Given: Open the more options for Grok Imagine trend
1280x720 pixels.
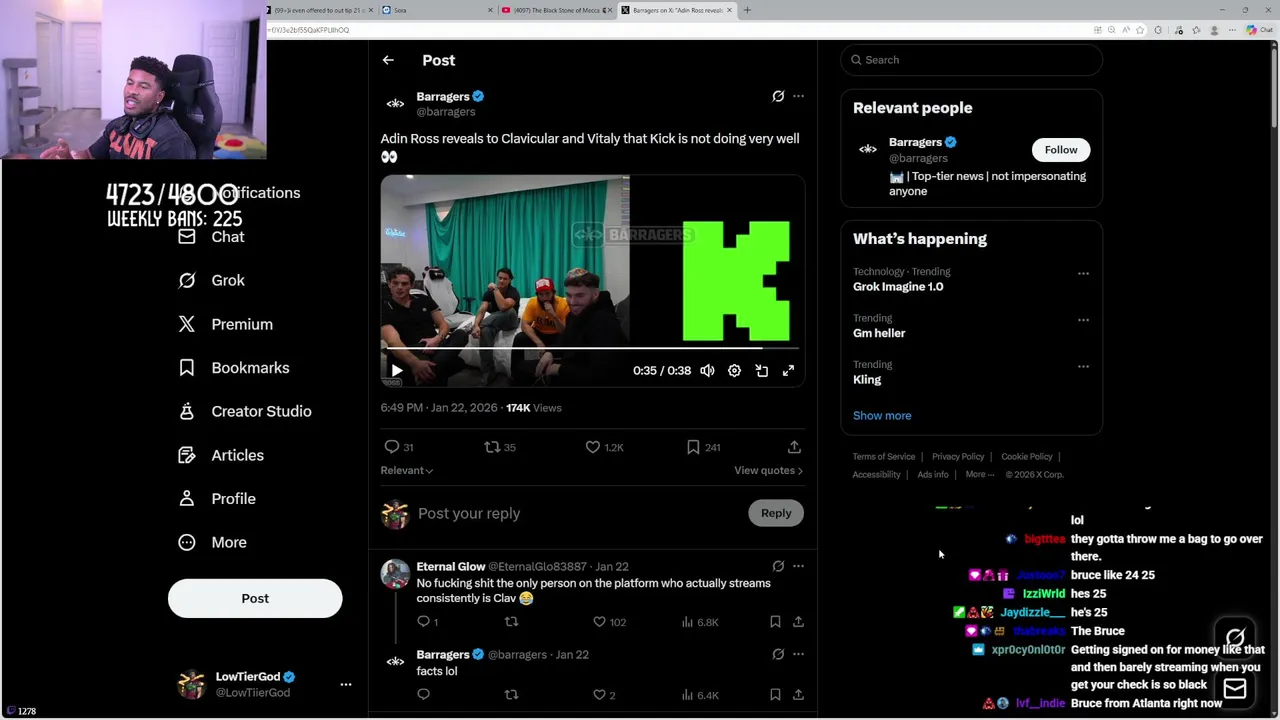Looking at the screenshot, I should point(1083,273).
